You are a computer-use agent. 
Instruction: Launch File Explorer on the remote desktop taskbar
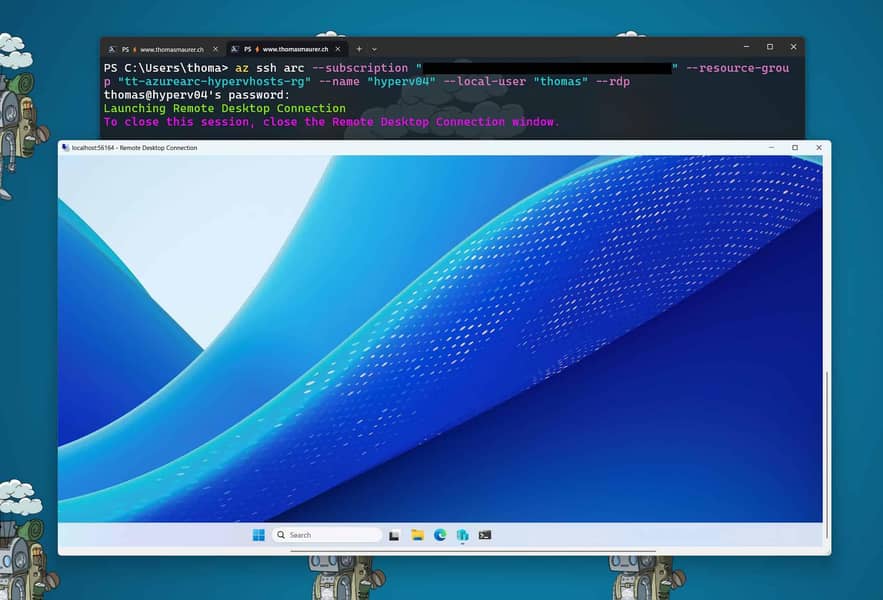click(416, 534)
